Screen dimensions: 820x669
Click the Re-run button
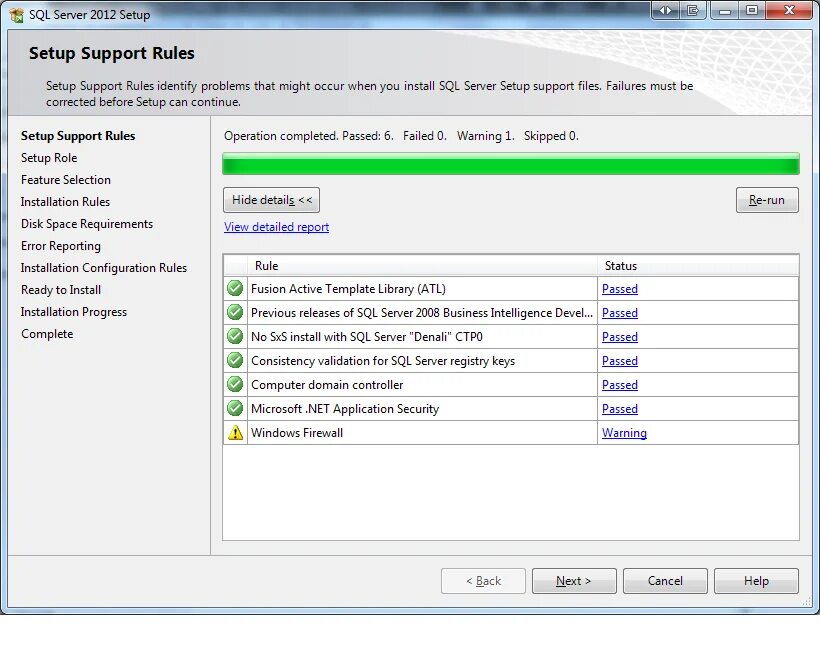pos(767,200)
